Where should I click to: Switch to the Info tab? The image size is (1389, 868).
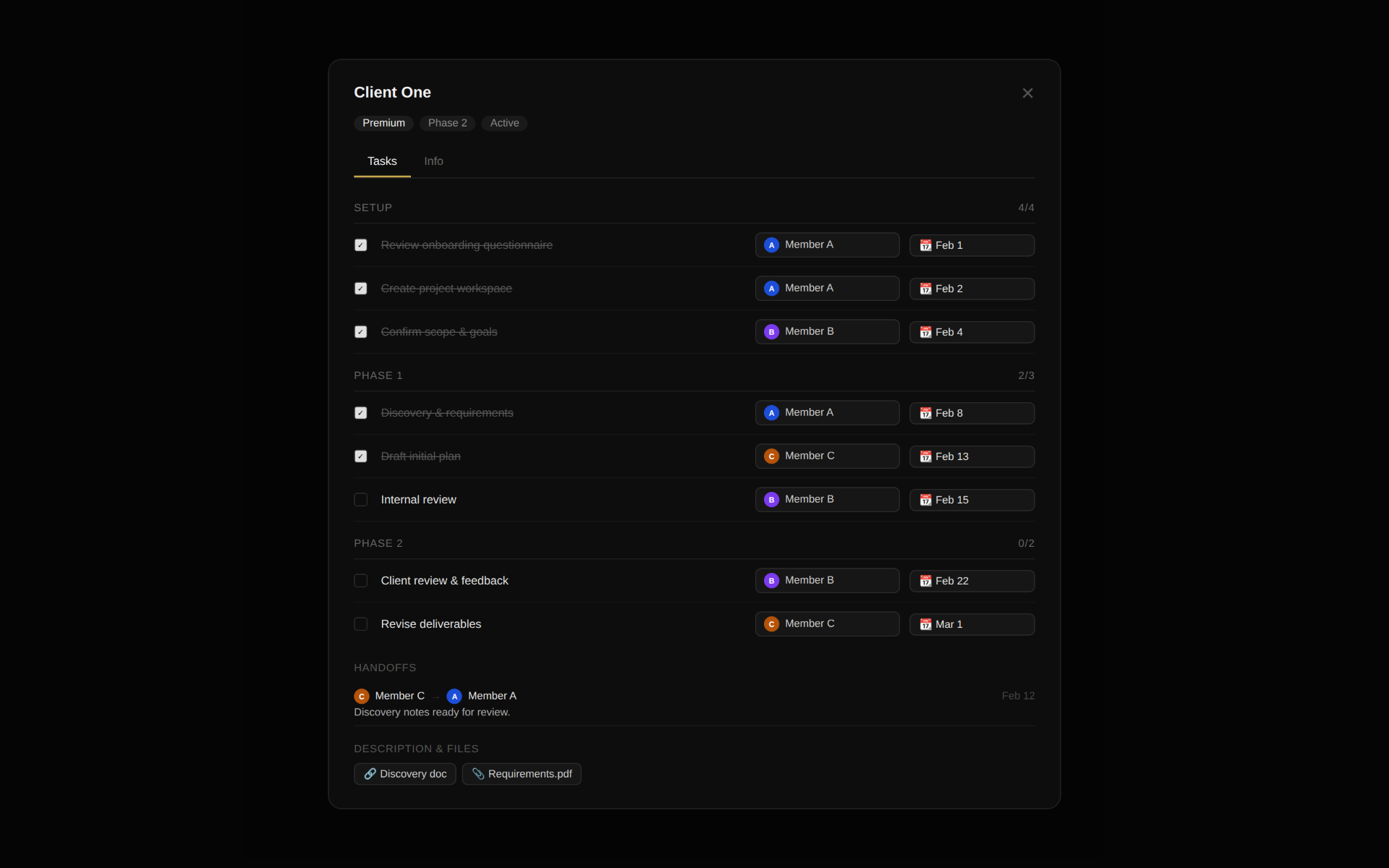433,161
